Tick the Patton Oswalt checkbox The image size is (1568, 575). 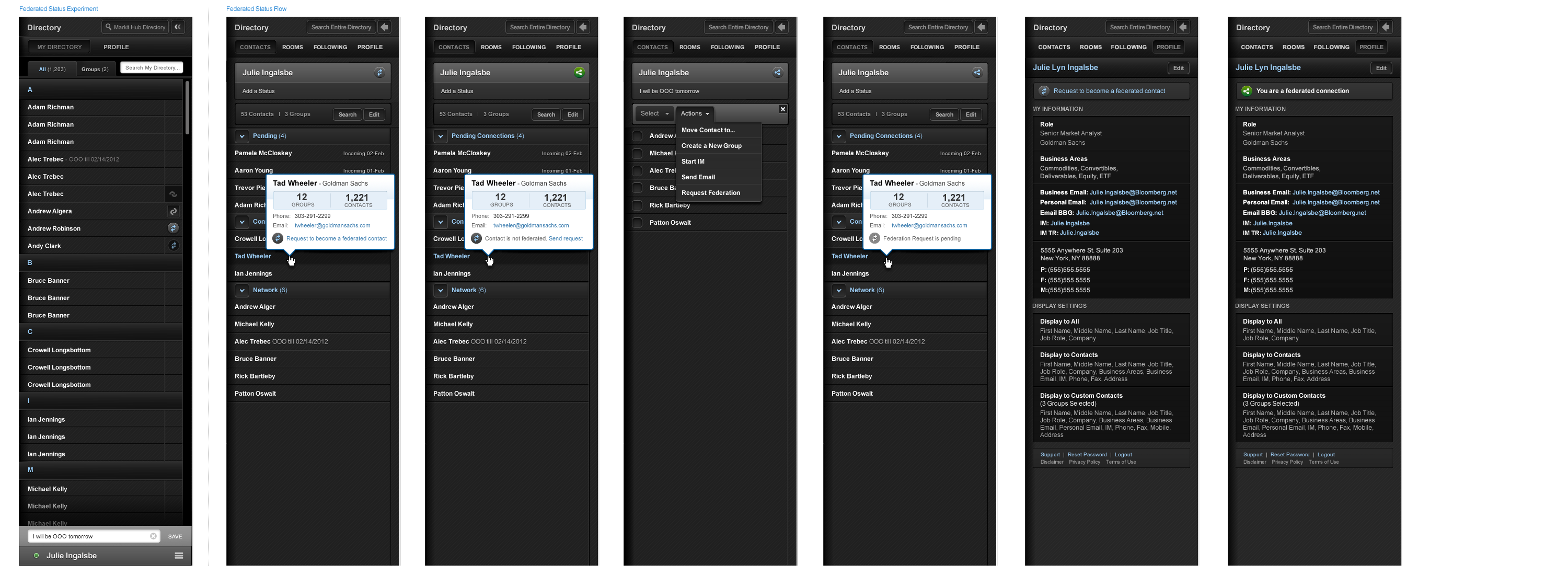tap(637, 223)
